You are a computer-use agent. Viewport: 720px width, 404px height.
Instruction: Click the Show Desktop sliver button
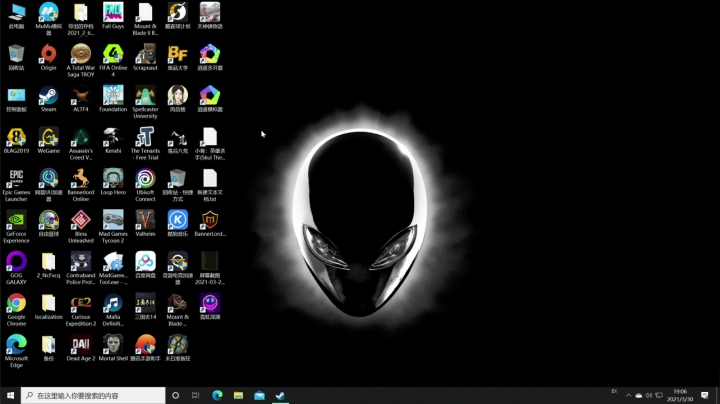(718, 395)
